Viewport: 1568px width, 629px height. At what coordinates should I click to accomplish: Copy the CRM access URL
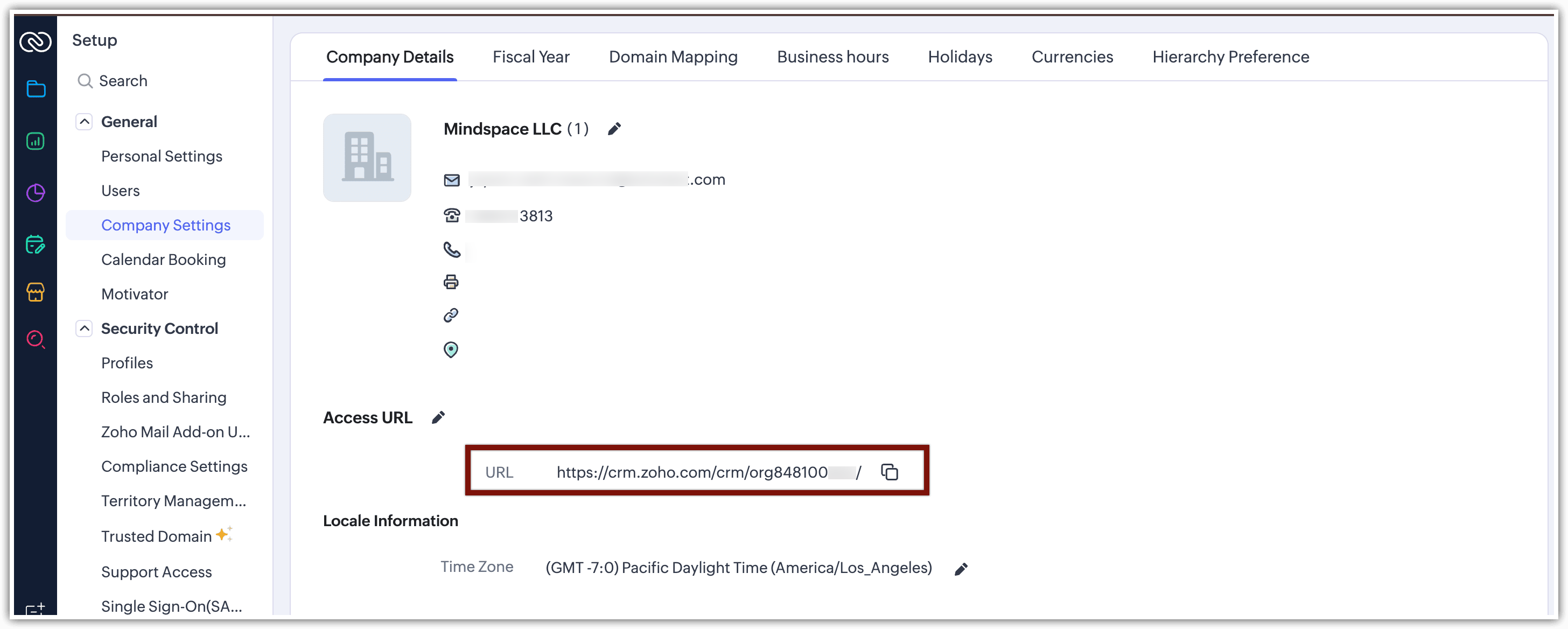890,472
